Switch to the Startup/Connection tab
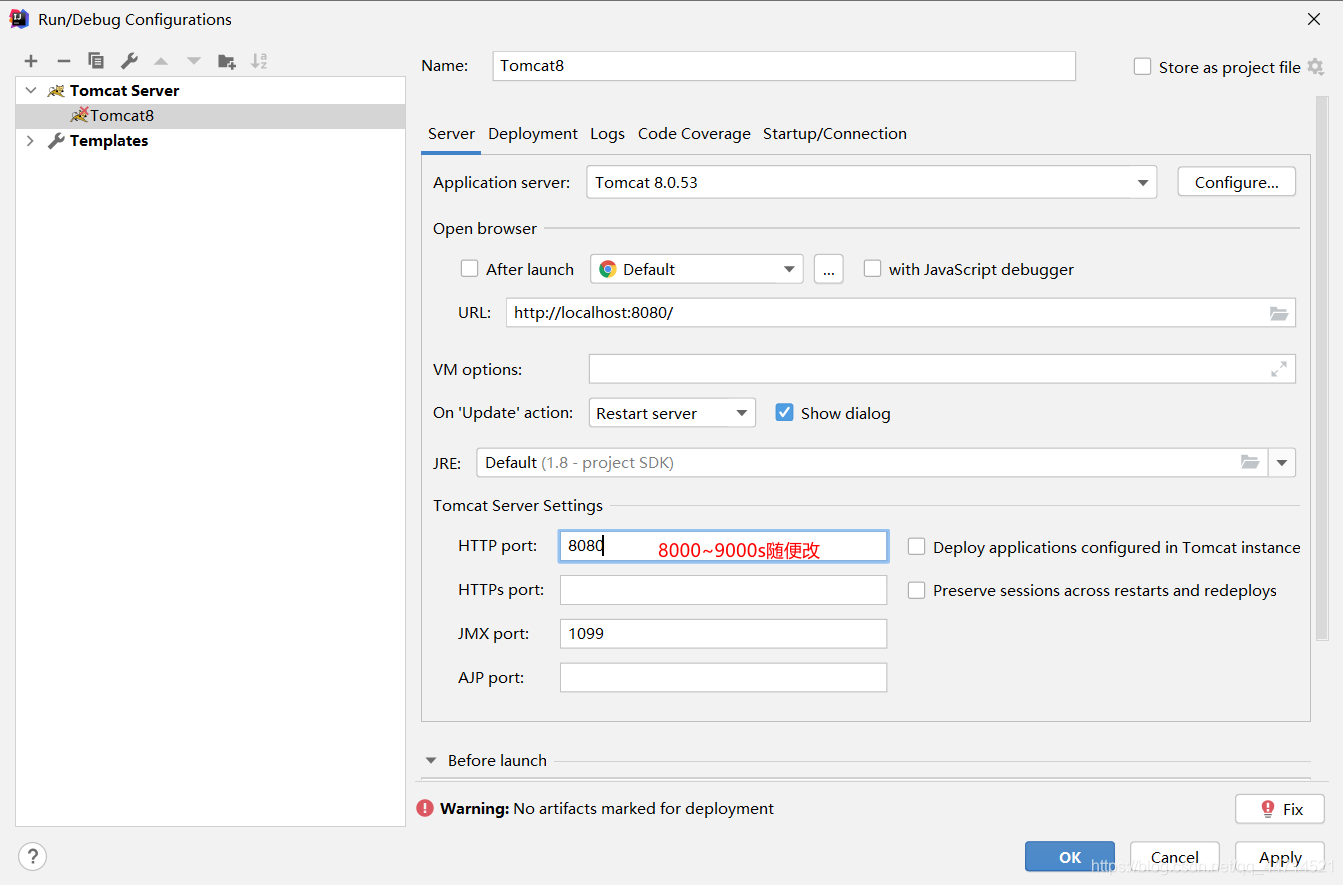 [835, 134]
